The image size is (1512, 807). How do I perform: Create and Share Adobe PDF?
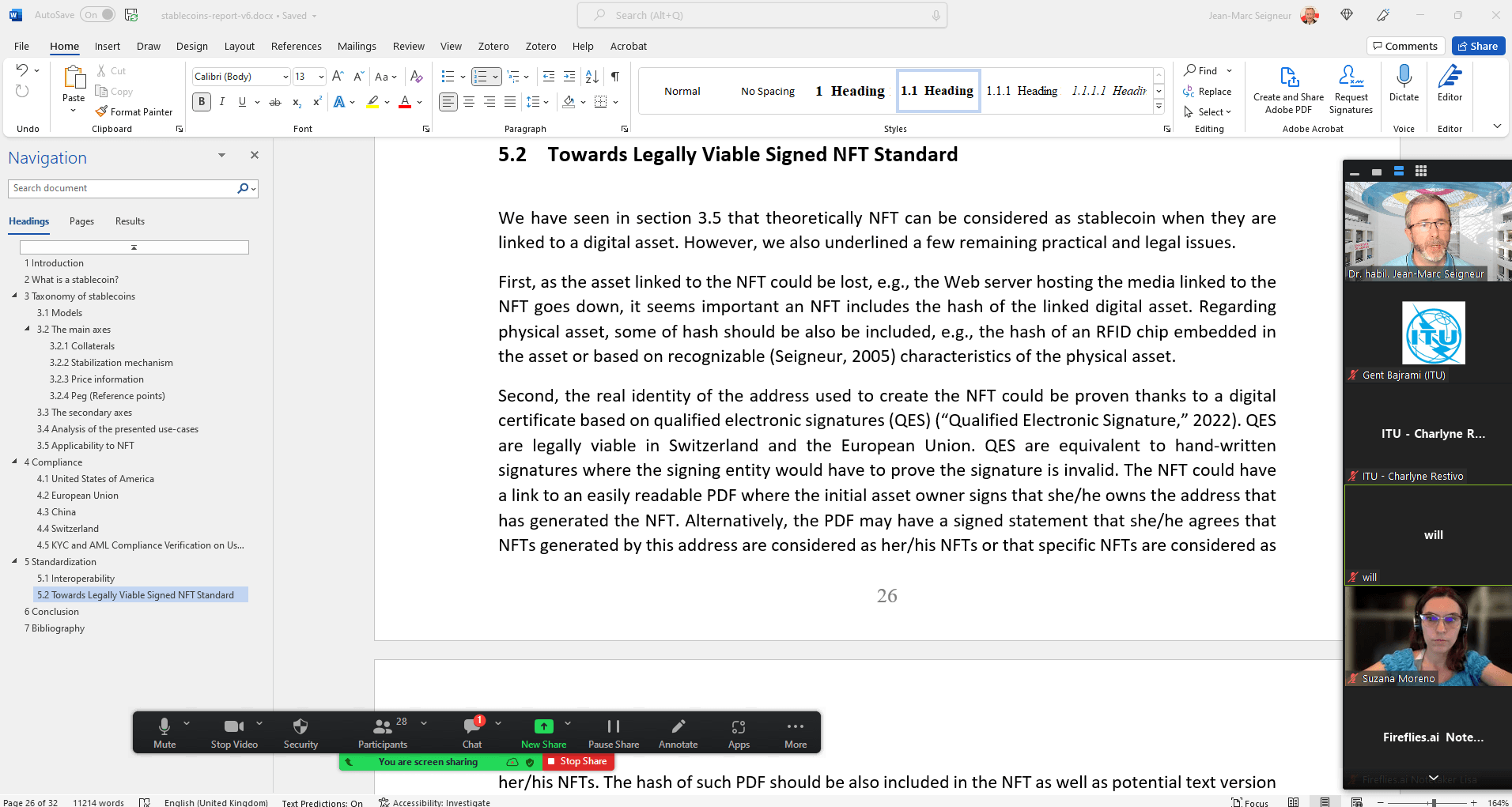tap(1287, 87)
